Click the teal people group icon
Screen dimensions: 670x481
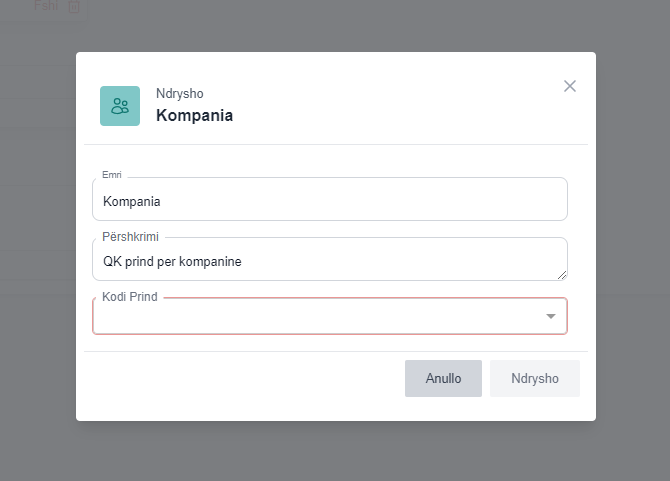point(120,106)
